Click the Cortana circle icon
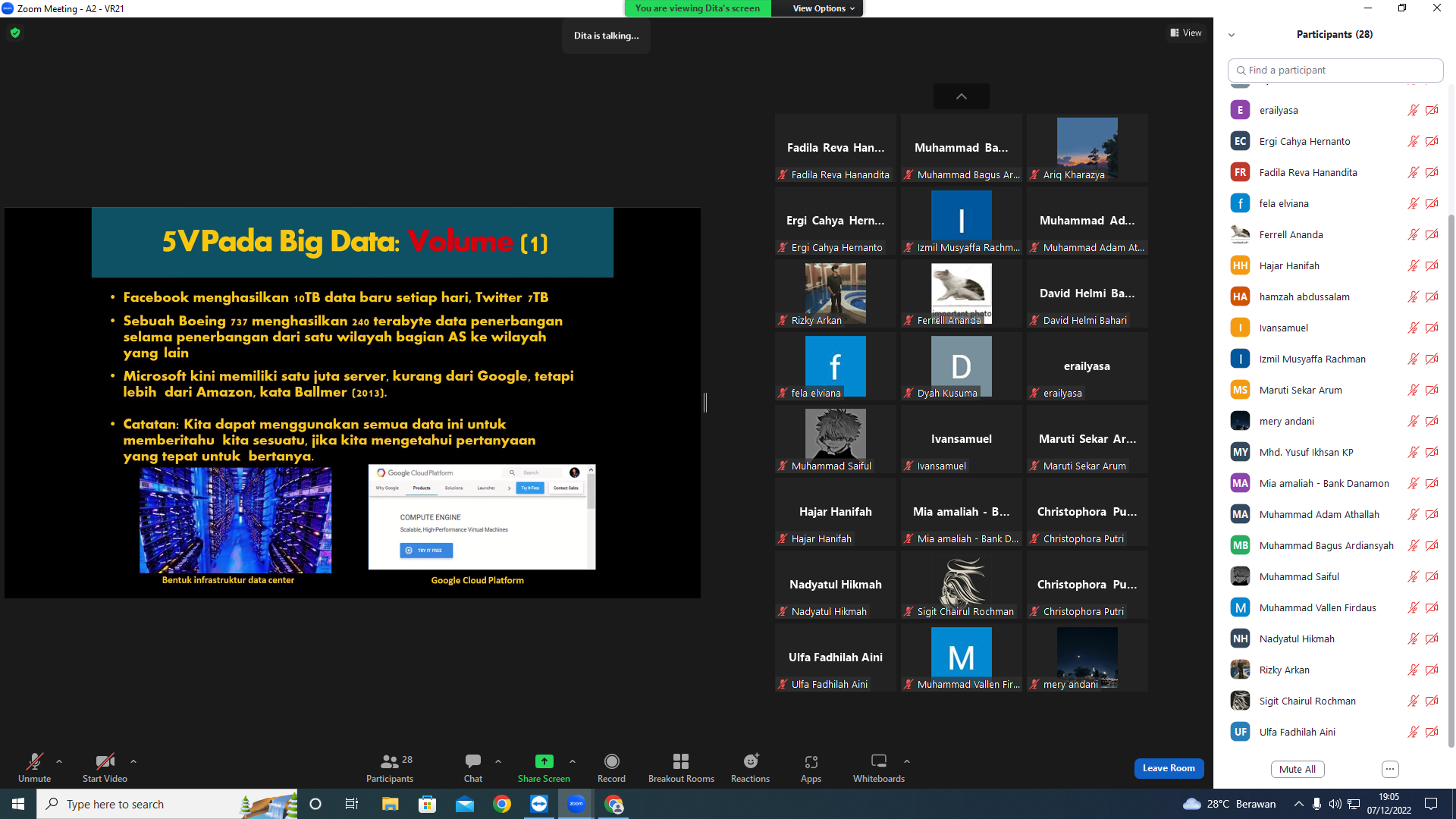1456x819 pixels. (315, 804)
